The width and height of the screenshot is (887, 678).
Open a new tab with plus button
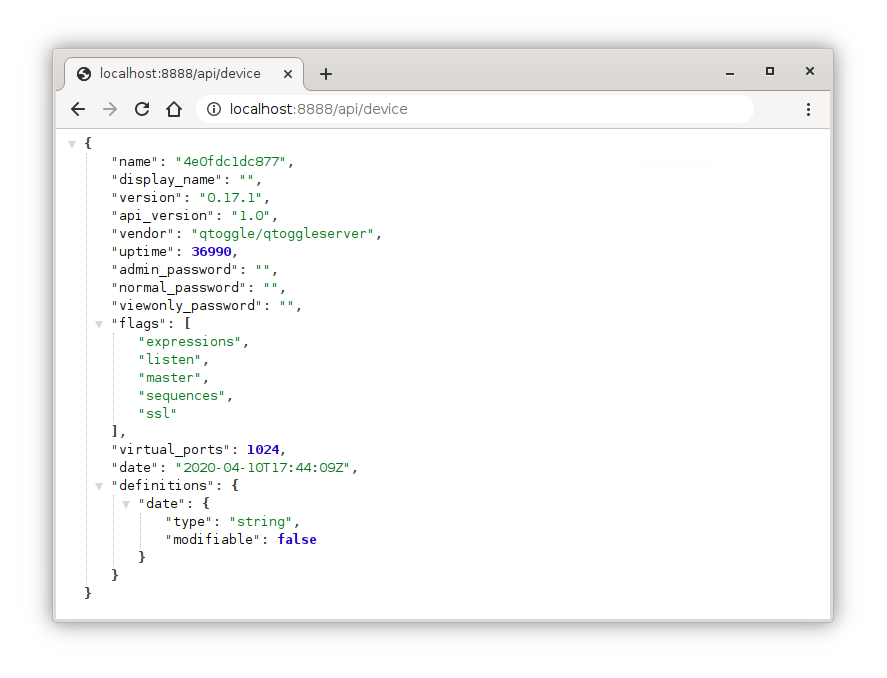tap(326, 74)
